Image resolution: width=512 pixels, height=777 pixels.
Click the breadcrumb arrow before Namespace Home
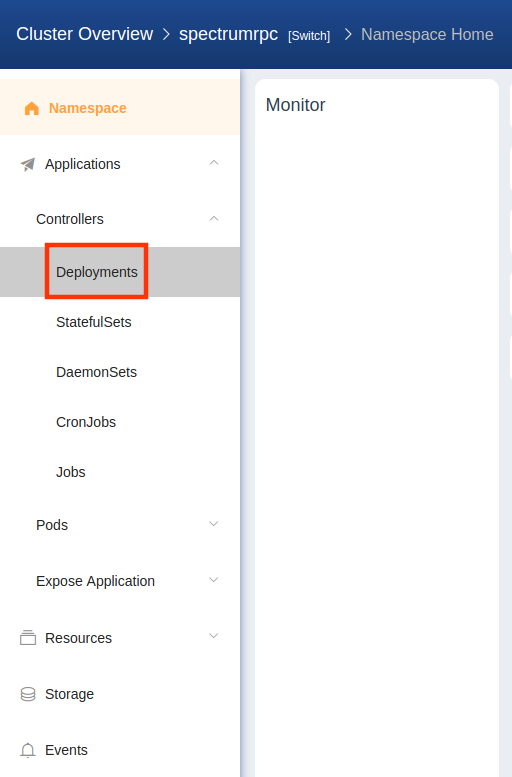click(348, 34)
